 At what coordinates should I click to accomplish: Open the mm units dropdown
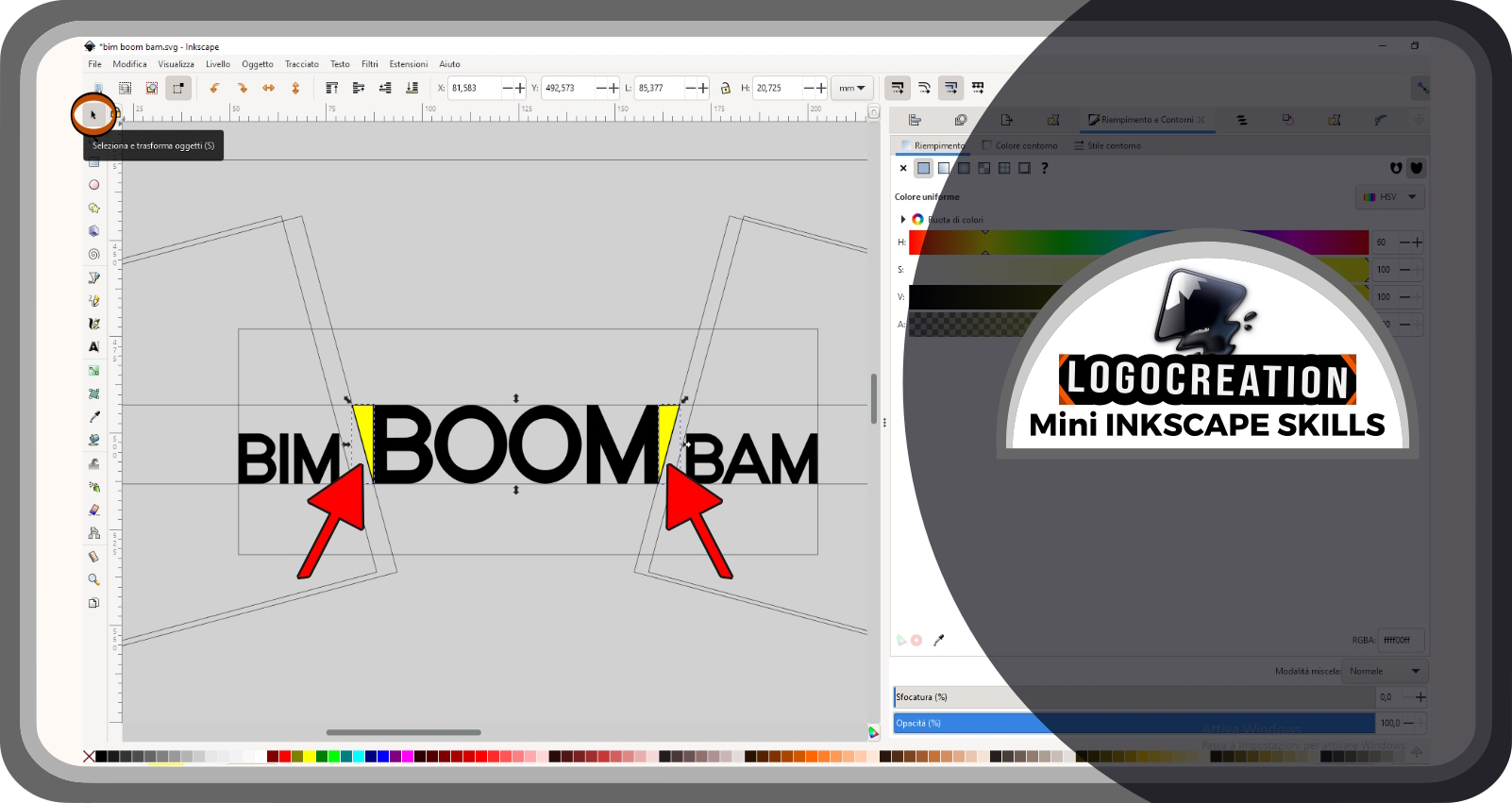pyautogui.click(x=851, y=88)
